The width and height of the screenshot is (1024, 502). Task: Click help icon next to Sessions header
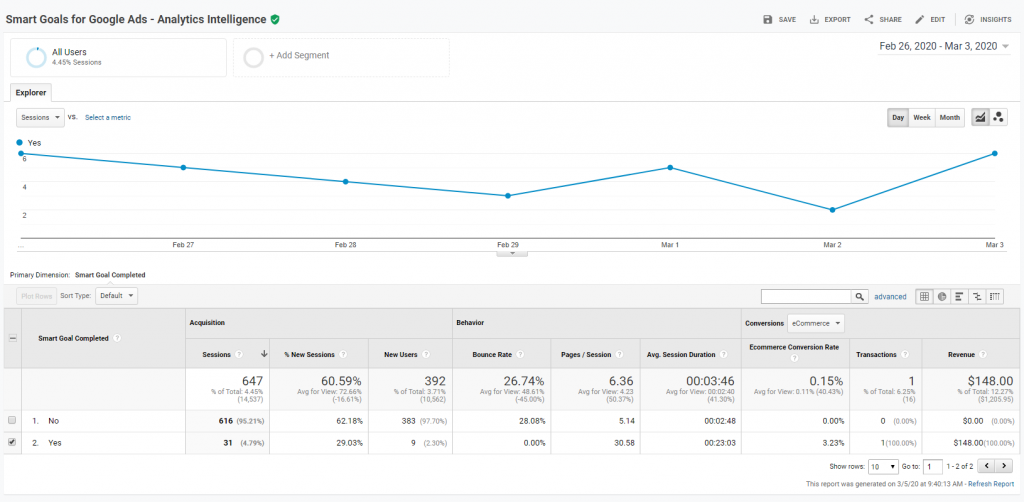point(239,354)
